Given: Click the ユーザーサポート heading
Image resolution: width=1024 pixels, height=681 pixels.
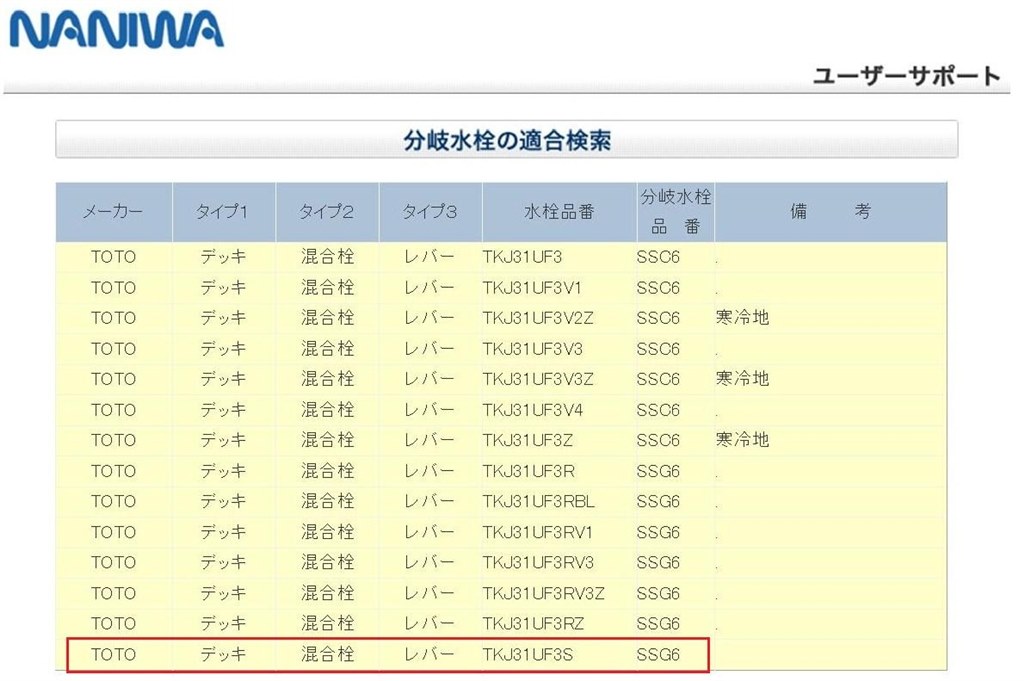Looking at the screenshot, I should point(906,76).
